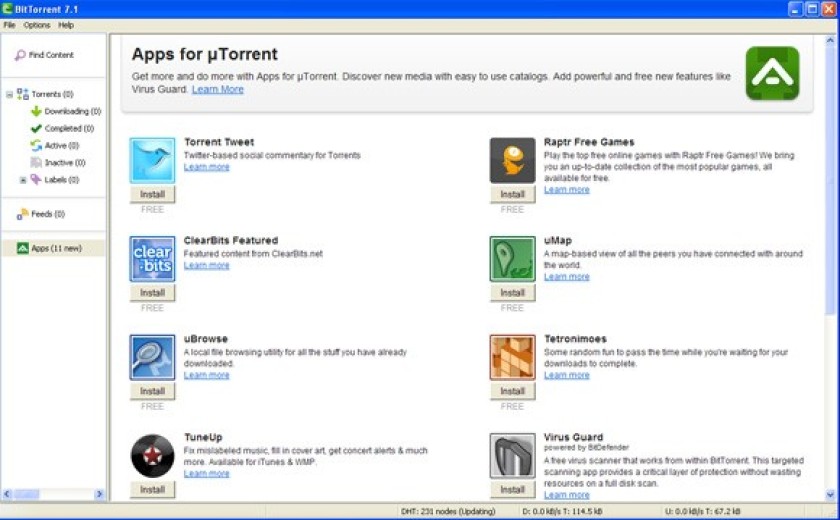Open TuneUp Learn more link

click(x=206, y=474)
